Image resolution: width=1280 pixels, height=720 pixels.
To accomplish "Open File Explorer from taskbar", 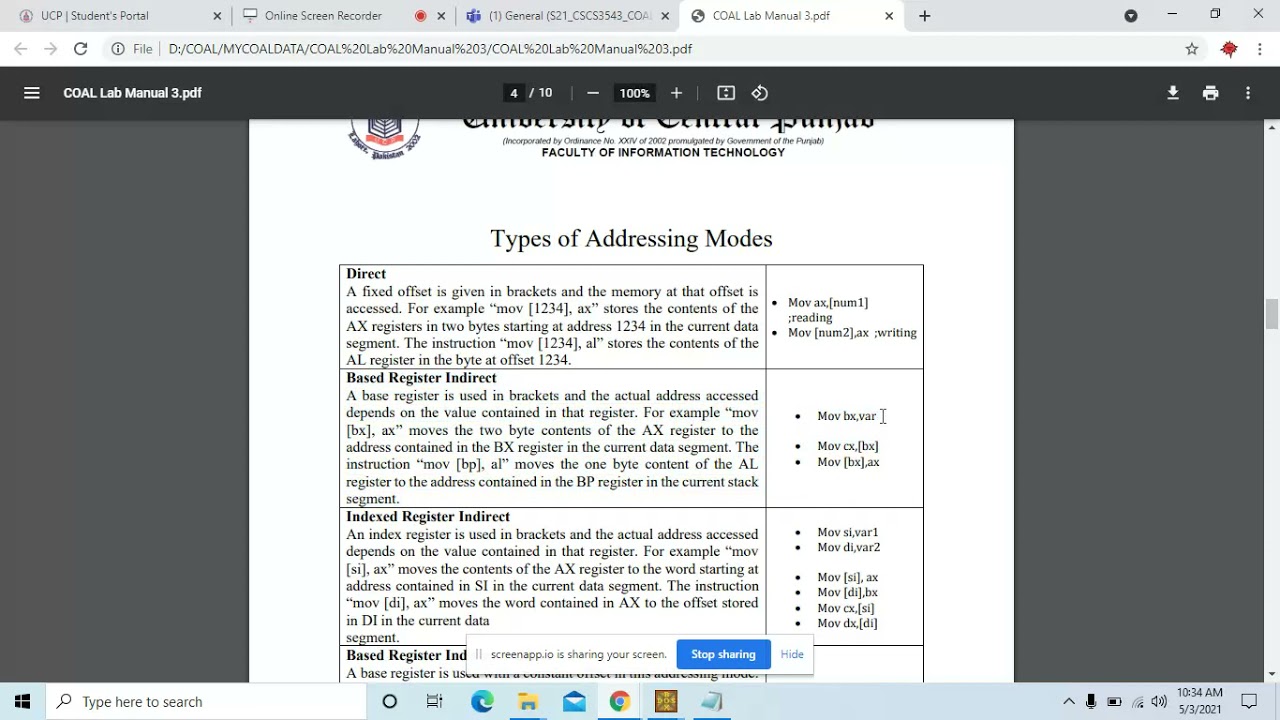I will [528, 702].
